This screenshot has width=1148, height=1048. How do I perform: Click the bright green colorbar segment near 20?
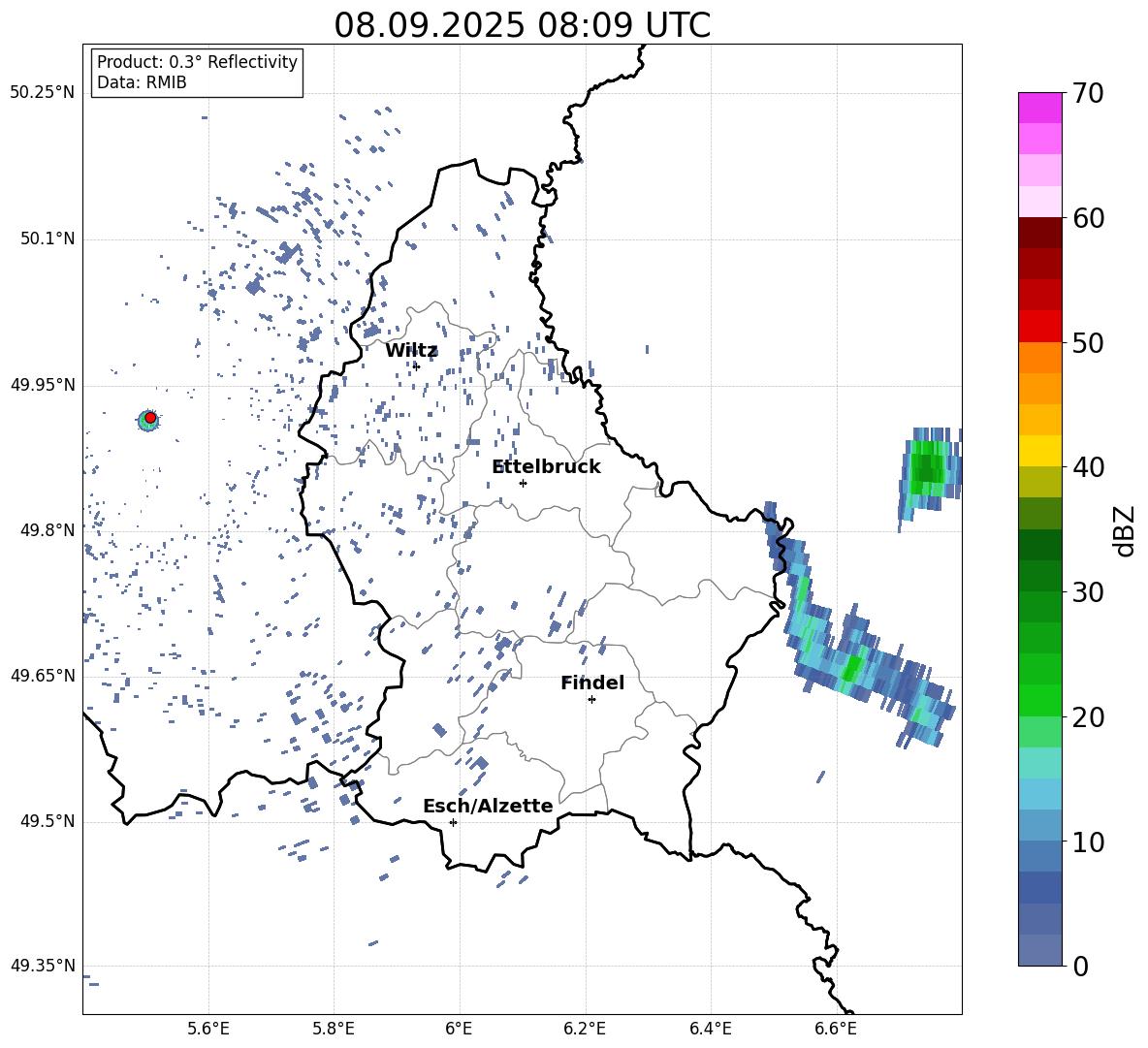pos(1040,700)
